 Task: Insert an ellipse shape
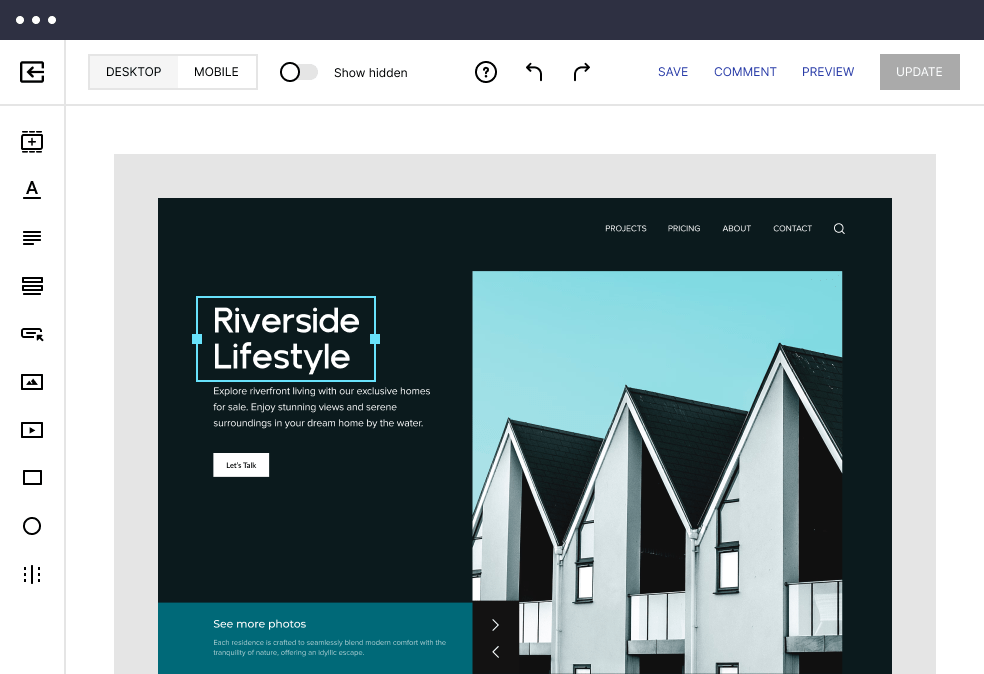click(32, 525)
